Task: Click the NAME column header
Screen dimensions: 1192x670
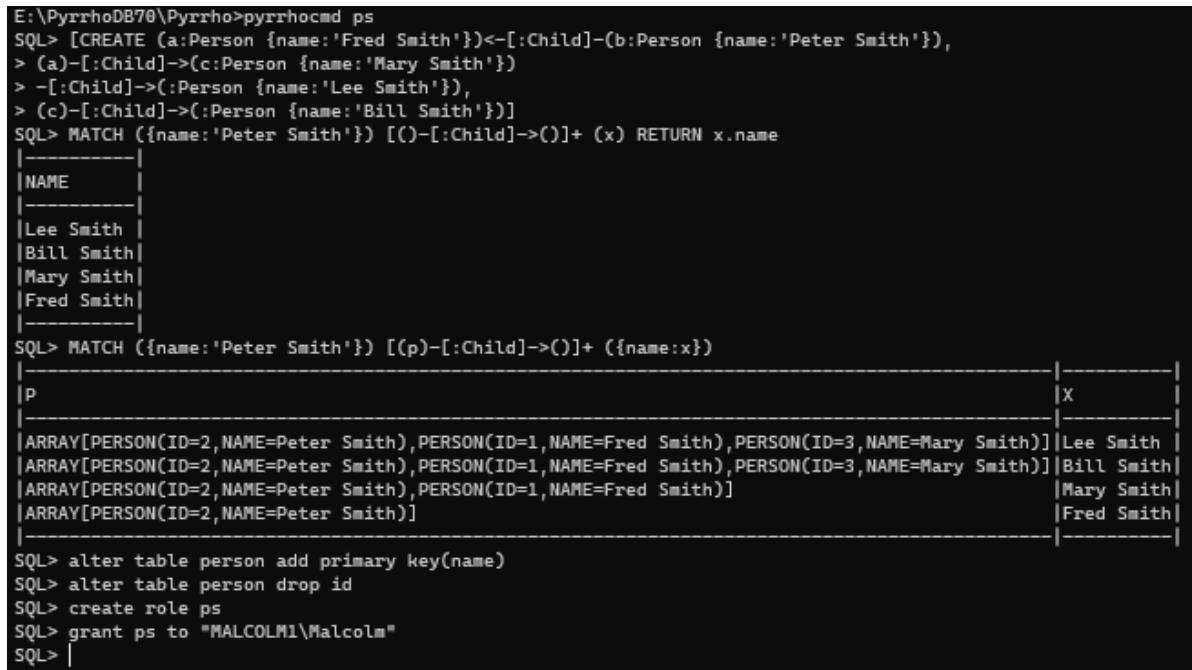Action: click(x=46, y=182)
